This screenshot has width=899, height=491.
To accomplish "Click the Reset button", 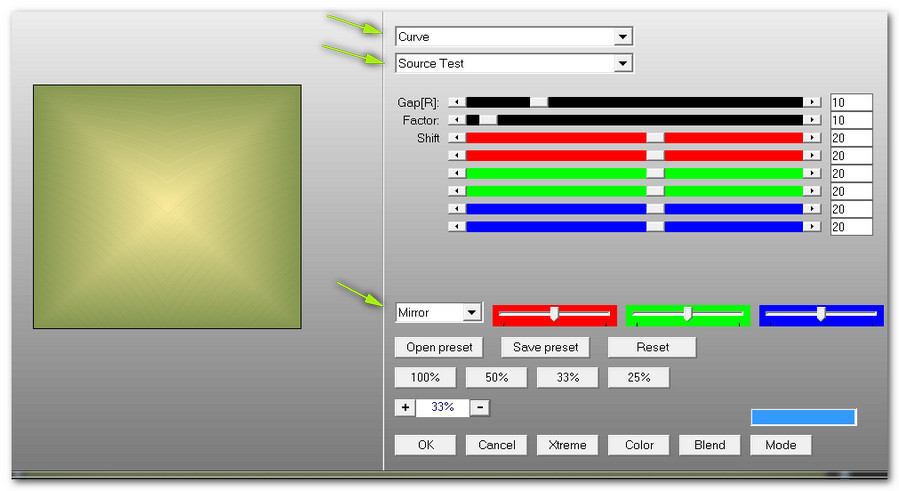I will (x=652, y=347).
